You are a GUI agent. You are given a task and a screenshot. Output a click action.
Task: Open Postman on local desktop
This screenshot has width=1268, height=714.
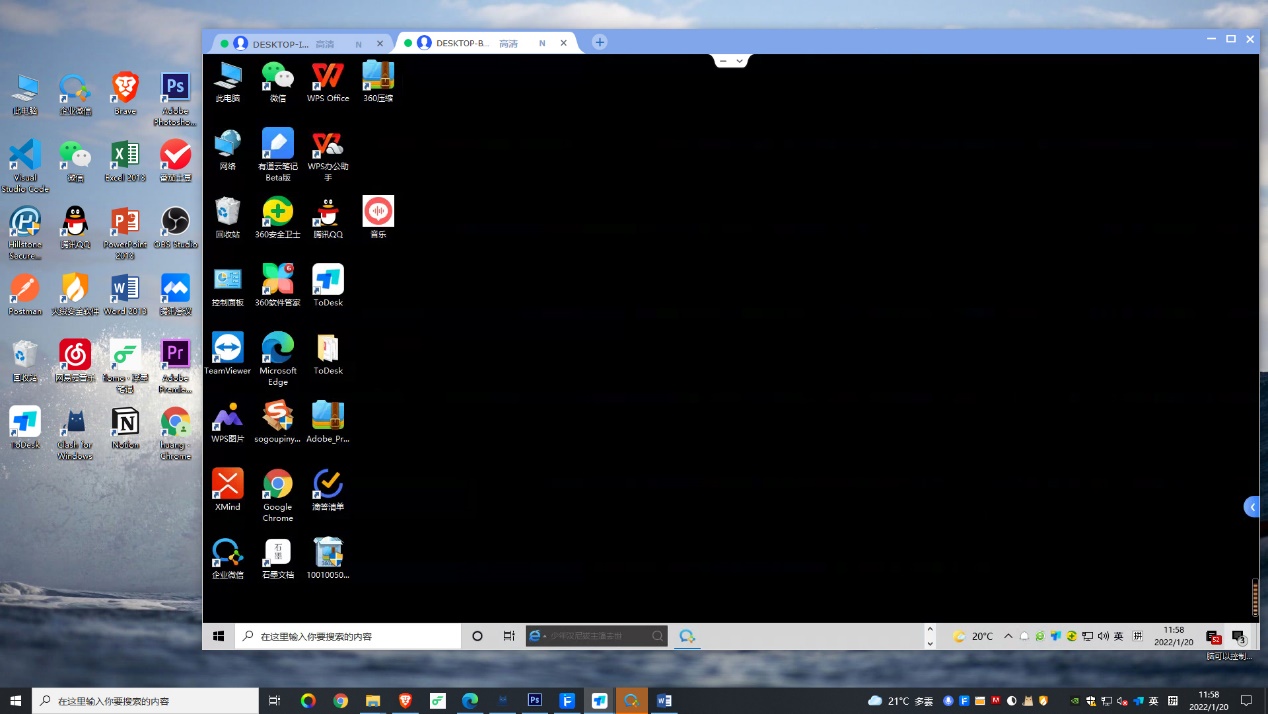click(25, 295)
